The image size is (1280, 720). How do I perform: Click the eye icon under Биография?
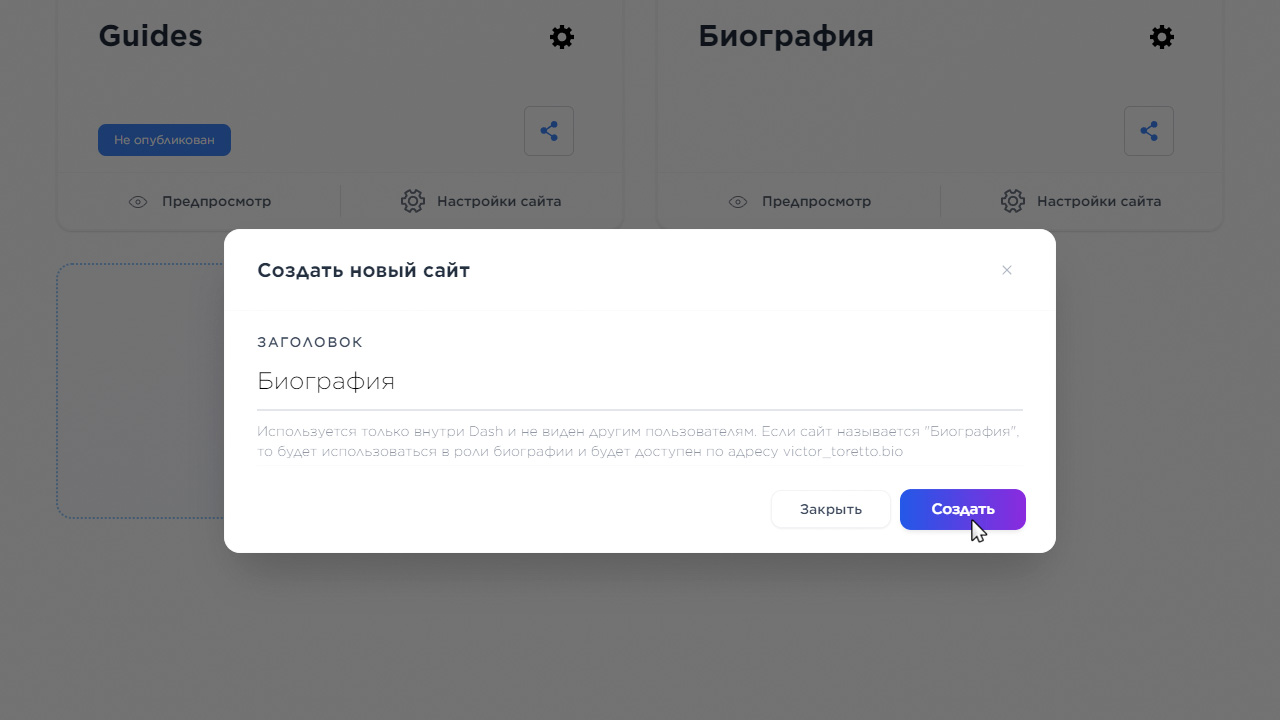(x=738, y=202)
